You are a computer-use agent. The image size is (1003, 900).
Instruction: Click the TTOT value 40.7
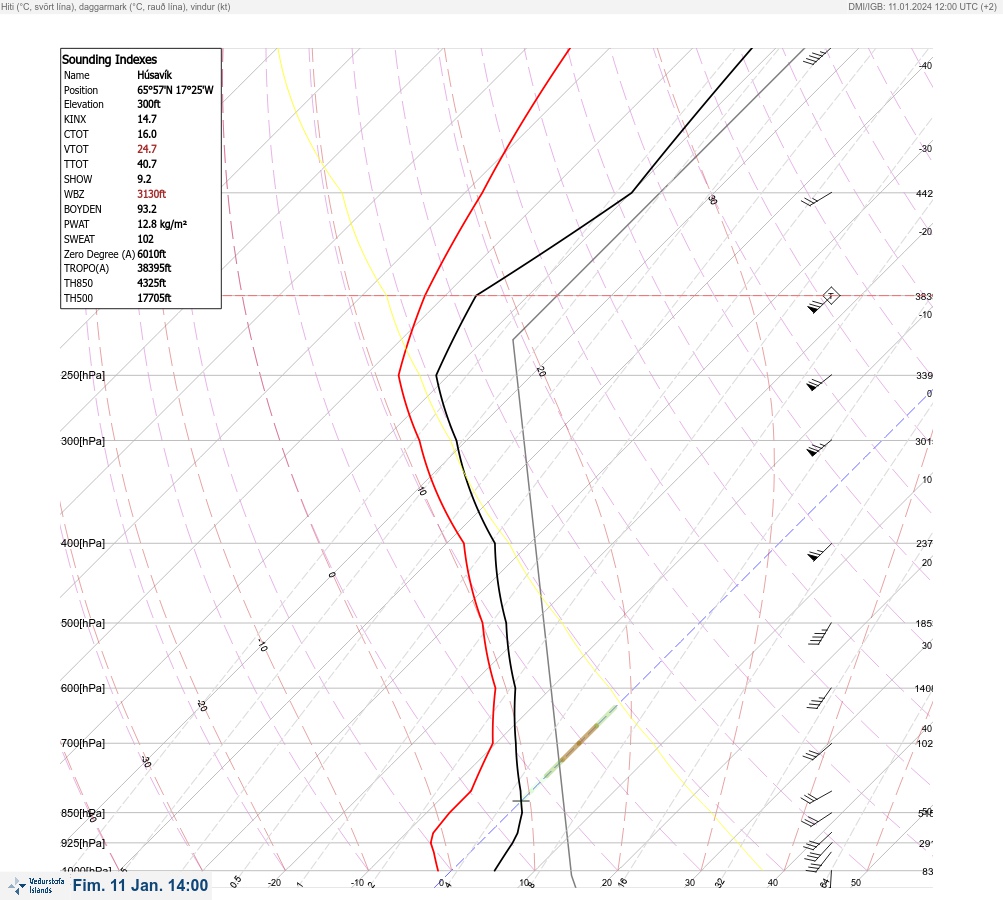[146, 164]
